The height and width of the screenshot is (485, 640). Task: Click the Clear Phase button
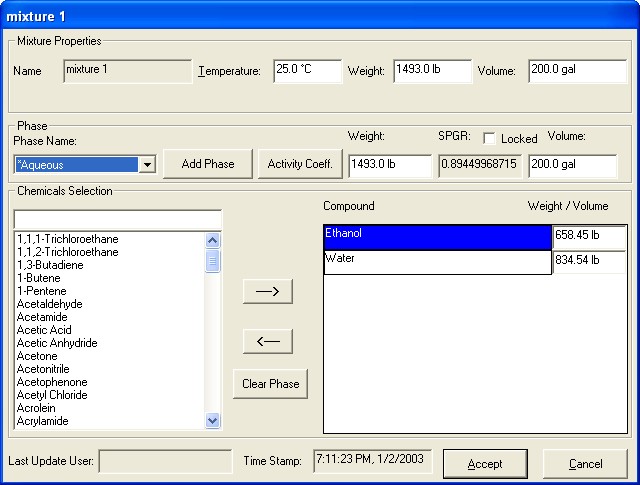click(x=270, y=384)
